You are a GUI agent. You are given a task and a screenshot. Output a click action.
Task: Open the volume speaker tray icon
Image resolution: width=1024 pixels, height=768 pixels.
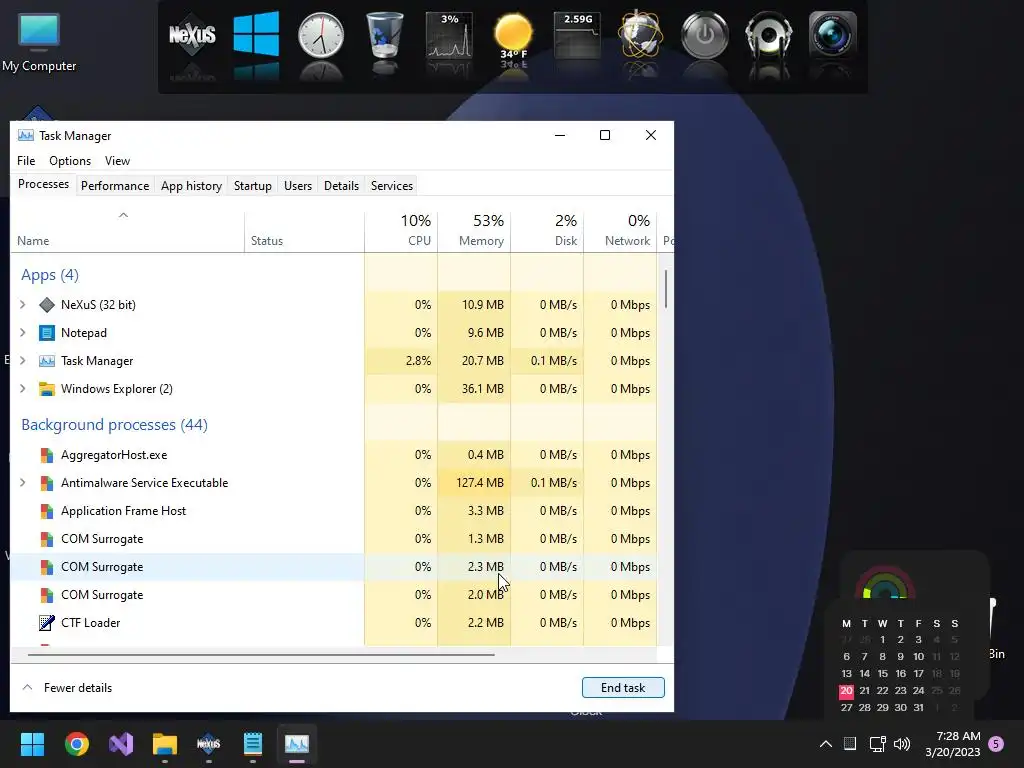tap(902, 743)
